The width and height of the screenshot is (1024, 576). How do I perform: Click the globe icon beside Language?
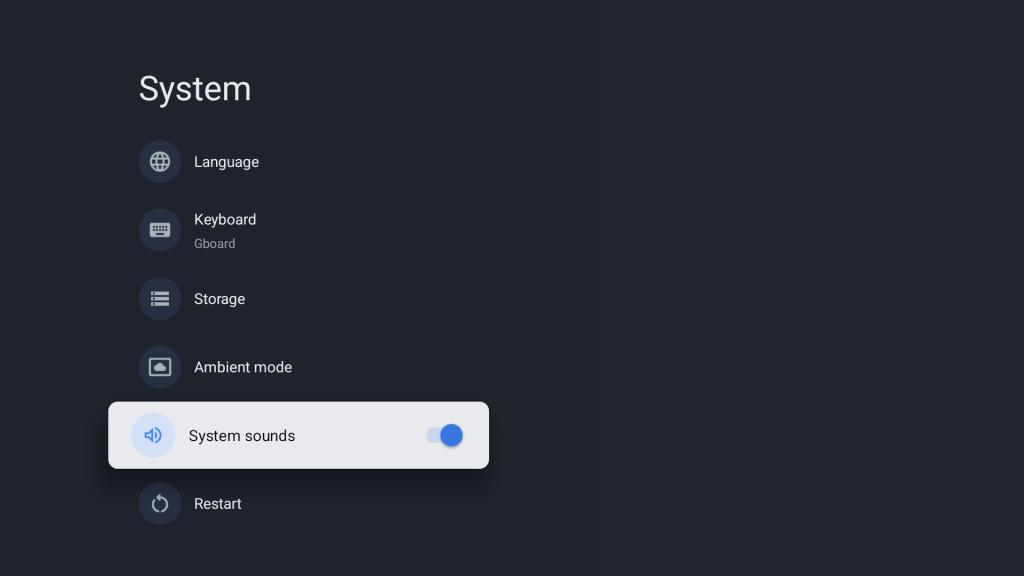[160, 162]
